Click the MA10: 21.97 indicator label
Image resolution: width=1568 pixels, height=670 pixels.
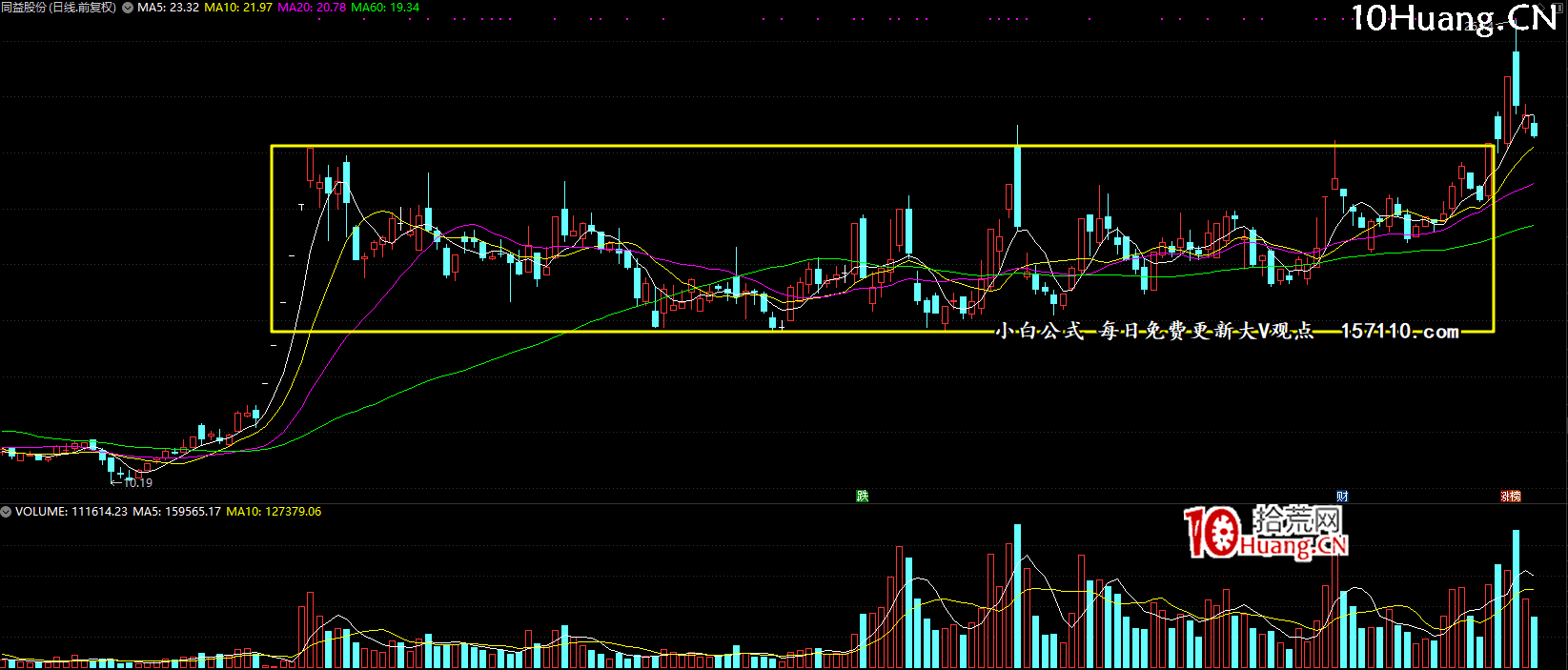(x=238, y=8)
